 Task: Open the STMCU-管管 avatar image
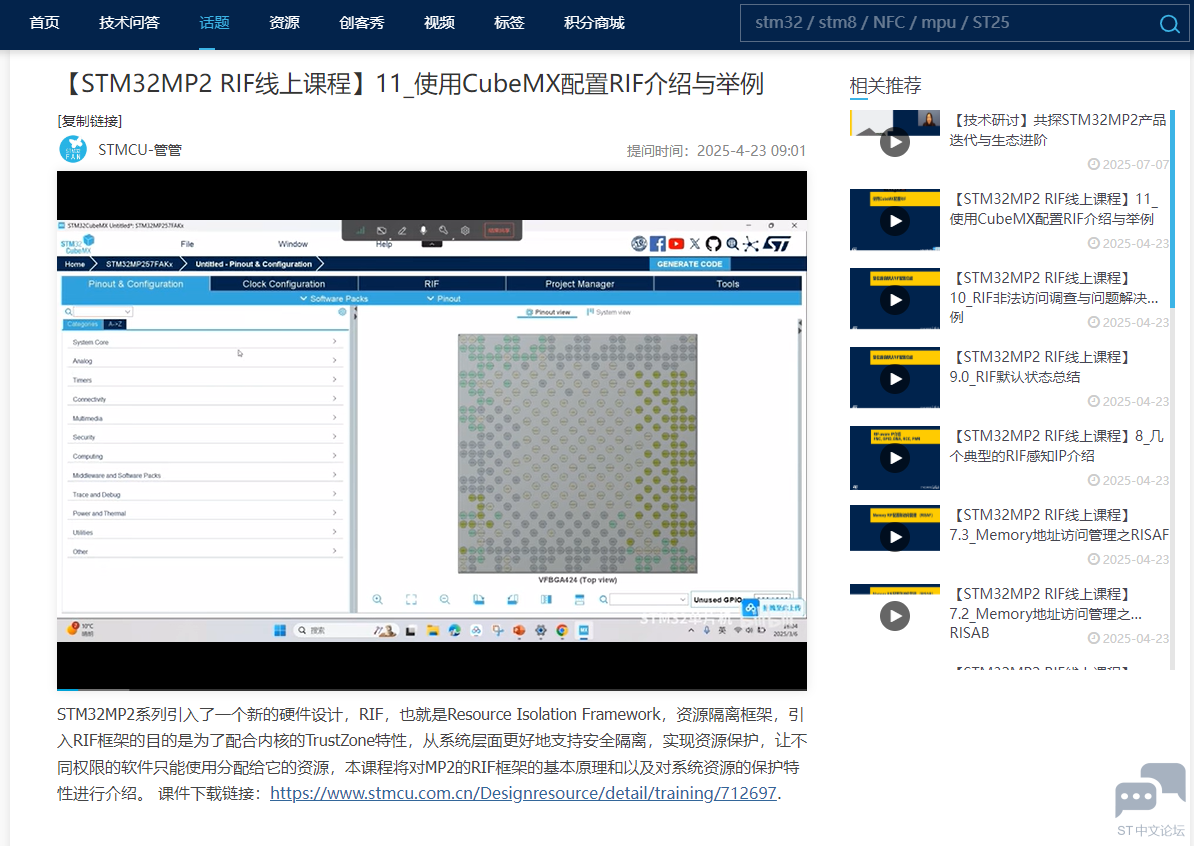coord(73,149)
